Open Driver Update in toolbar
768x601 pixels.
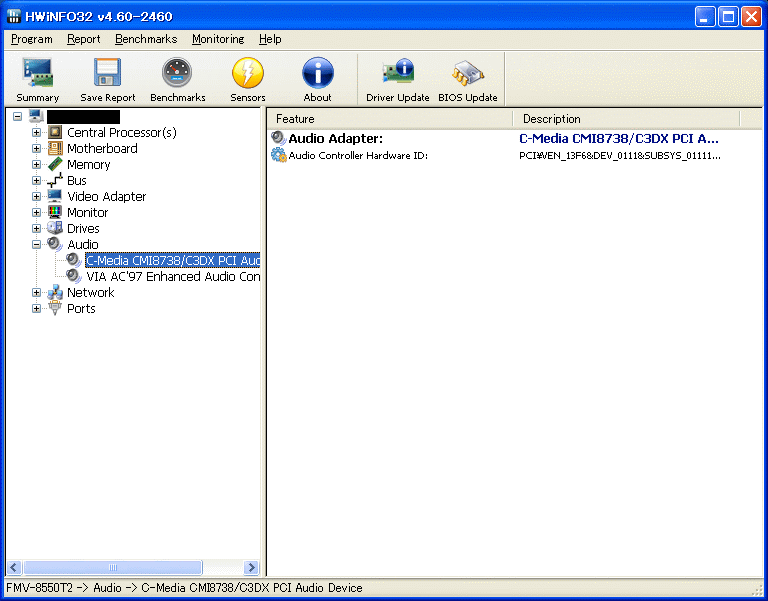point(397,74)
